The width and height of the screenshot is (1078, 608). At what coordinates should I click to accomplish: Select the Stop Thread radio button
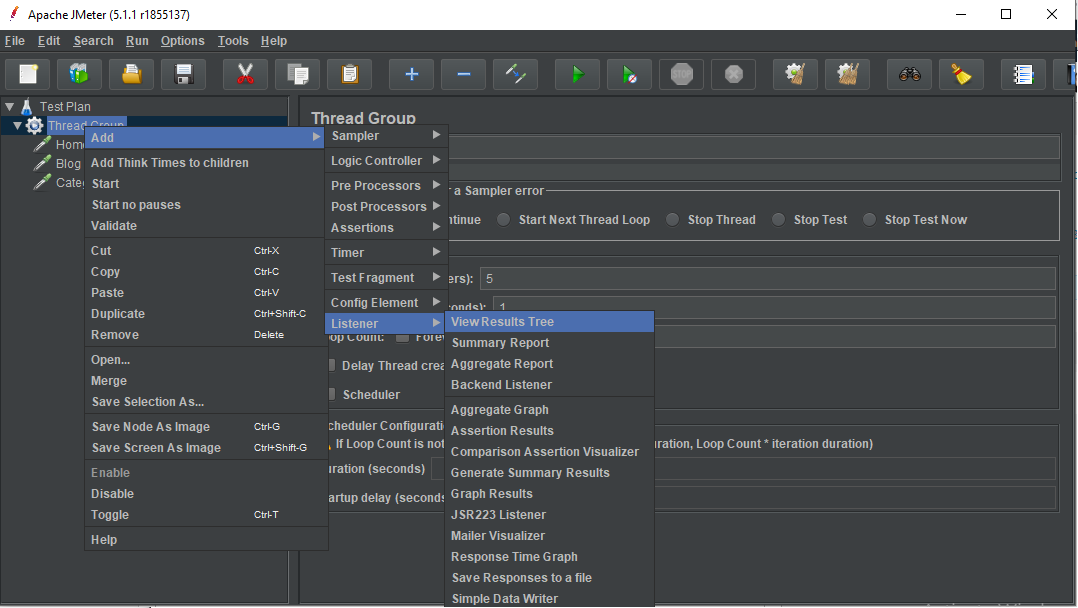(673, 220)
